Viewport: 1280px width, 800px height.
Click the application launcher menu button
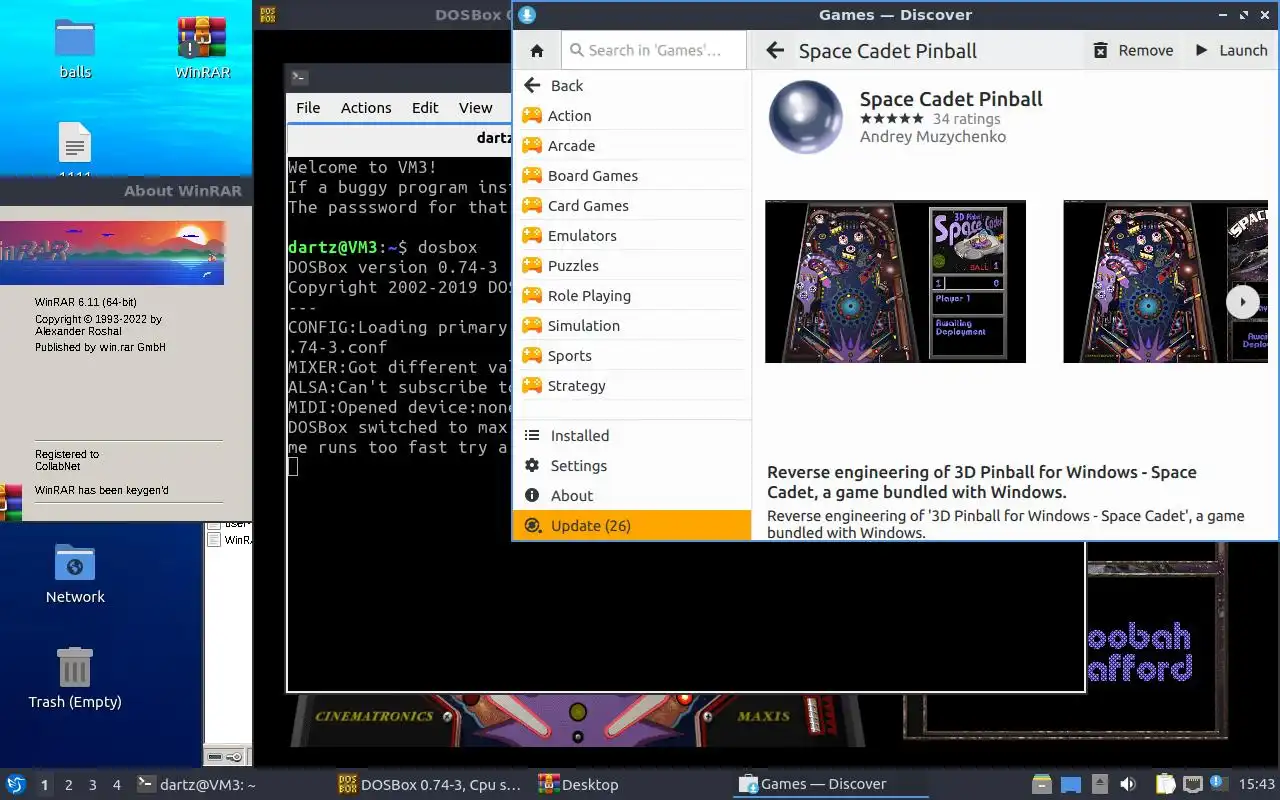pos(16,784)
